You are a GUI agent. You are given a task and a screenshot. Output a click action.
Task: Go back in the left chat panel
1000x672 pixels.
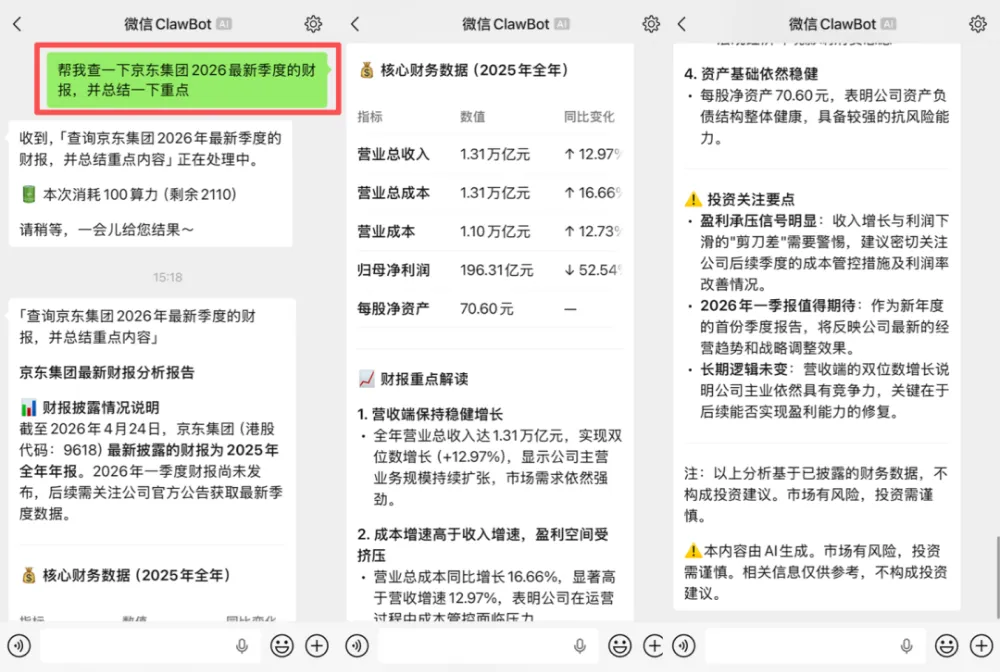(x=17, y=24)
